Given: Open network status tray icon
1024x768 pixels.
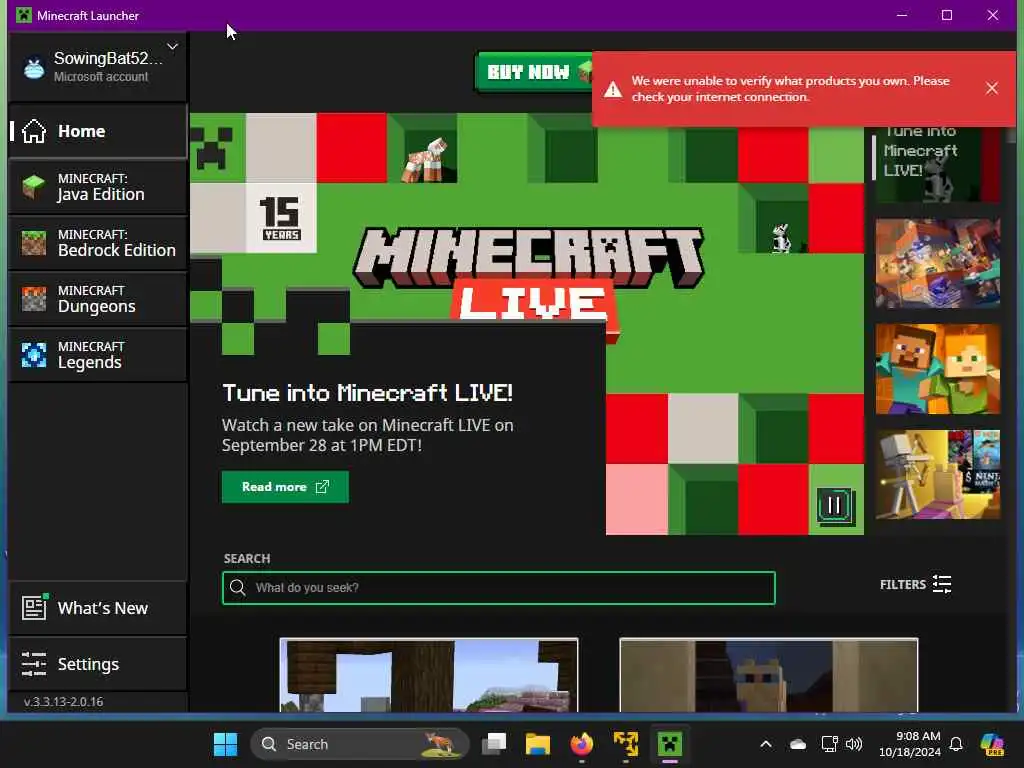Looking at the screenshot, I should pyautogui.click(x=829, y=744).
